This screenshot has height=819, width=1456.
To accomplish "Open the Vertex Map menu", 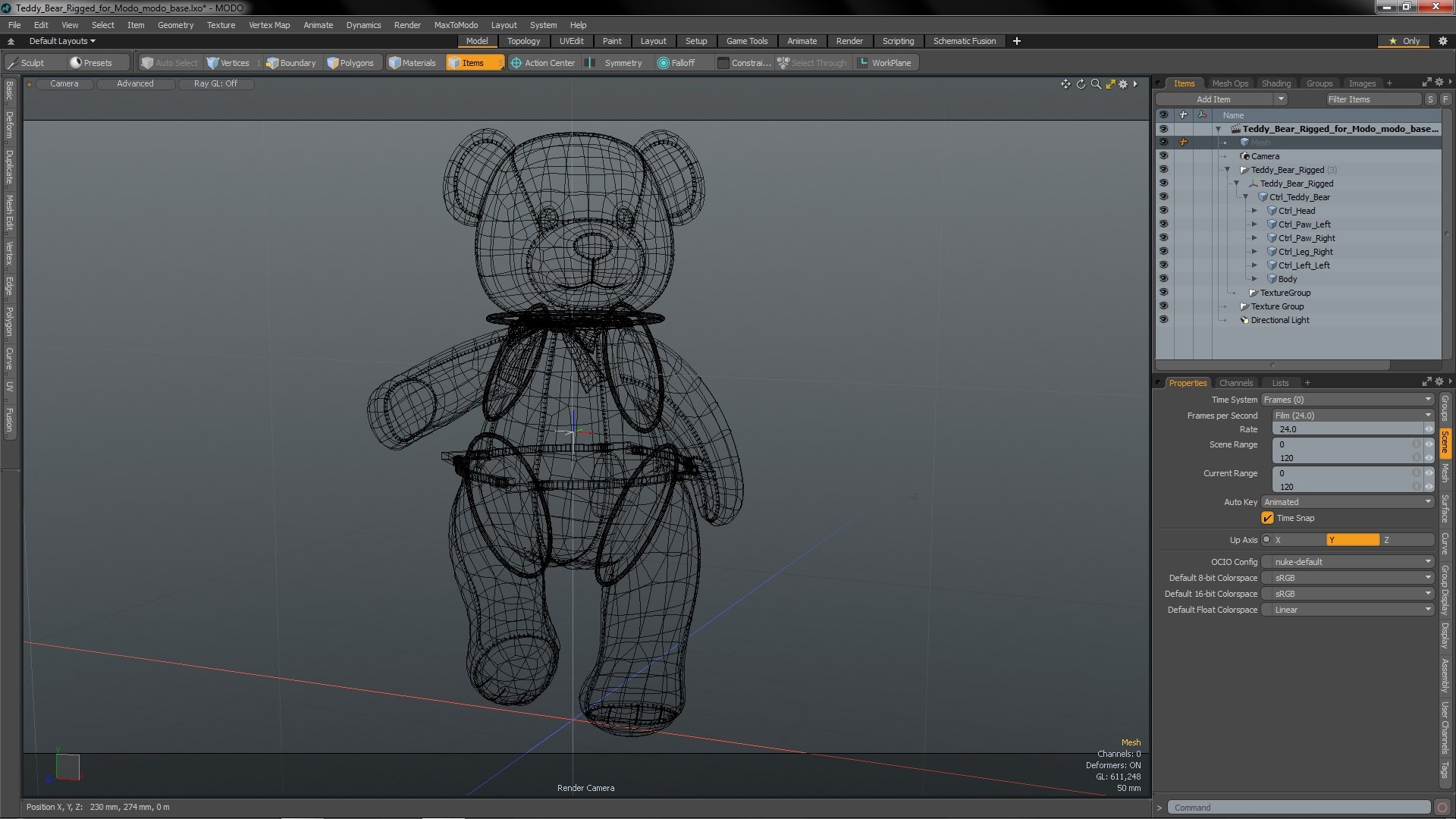I will (x=269, y=25).
